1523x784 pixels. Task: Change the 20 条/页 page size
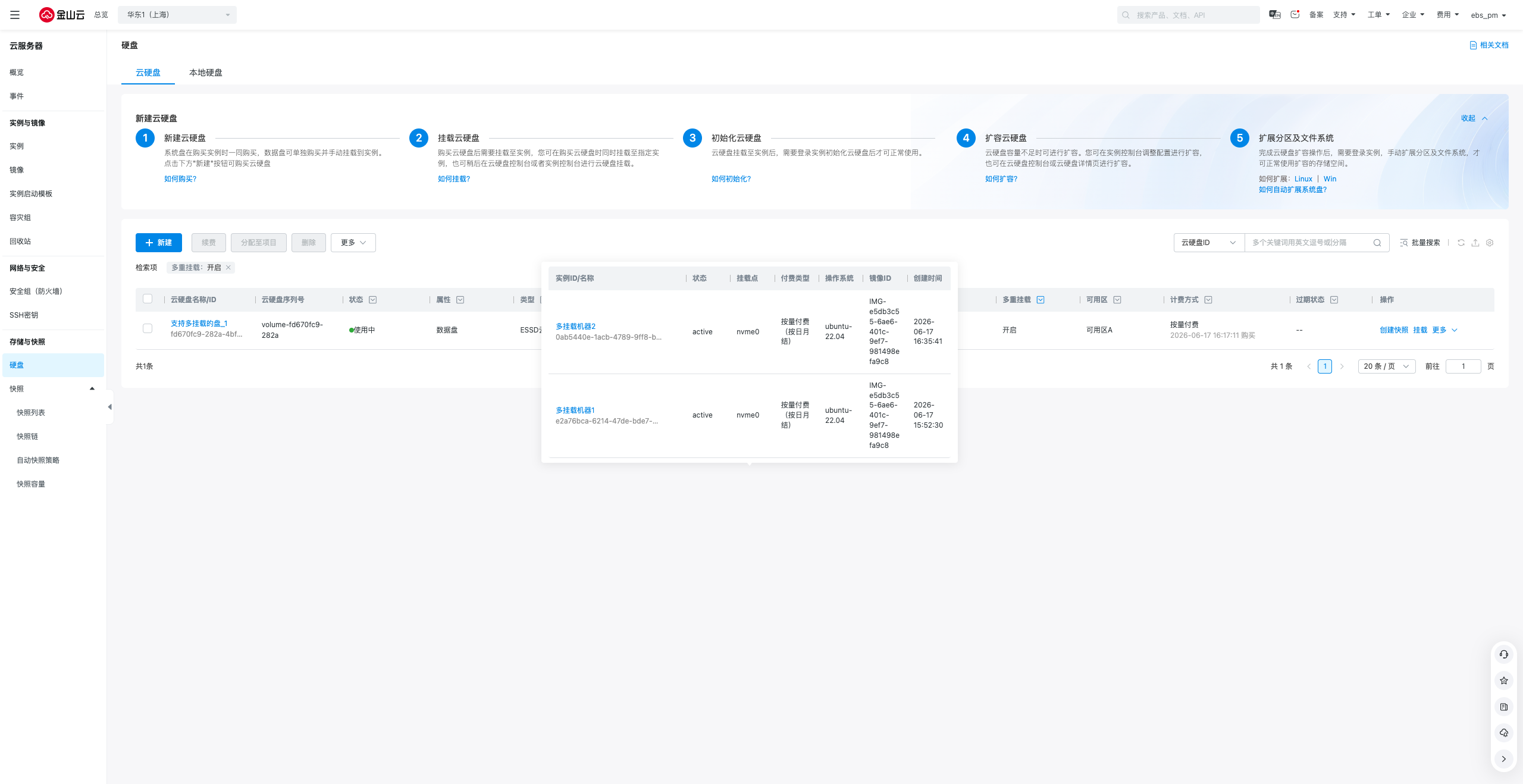1386,366
